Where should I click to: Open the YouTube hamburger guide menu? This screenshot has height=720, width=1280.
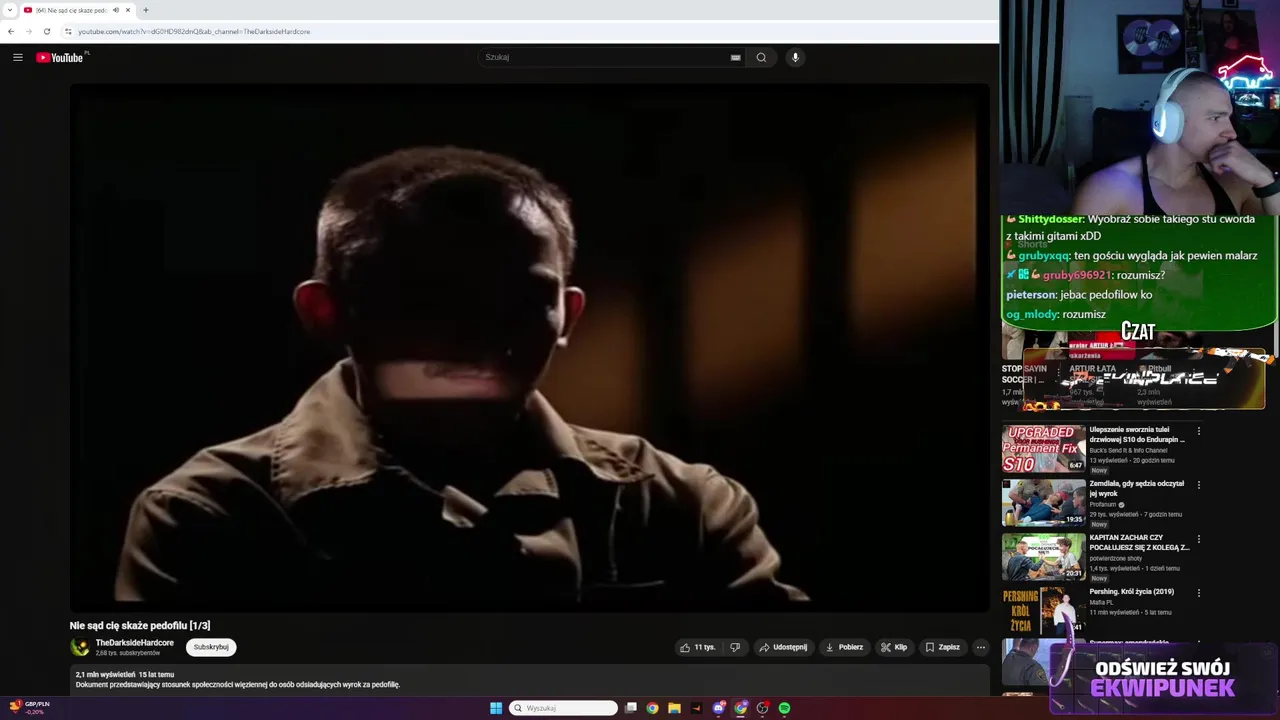(x=17, y=57)
